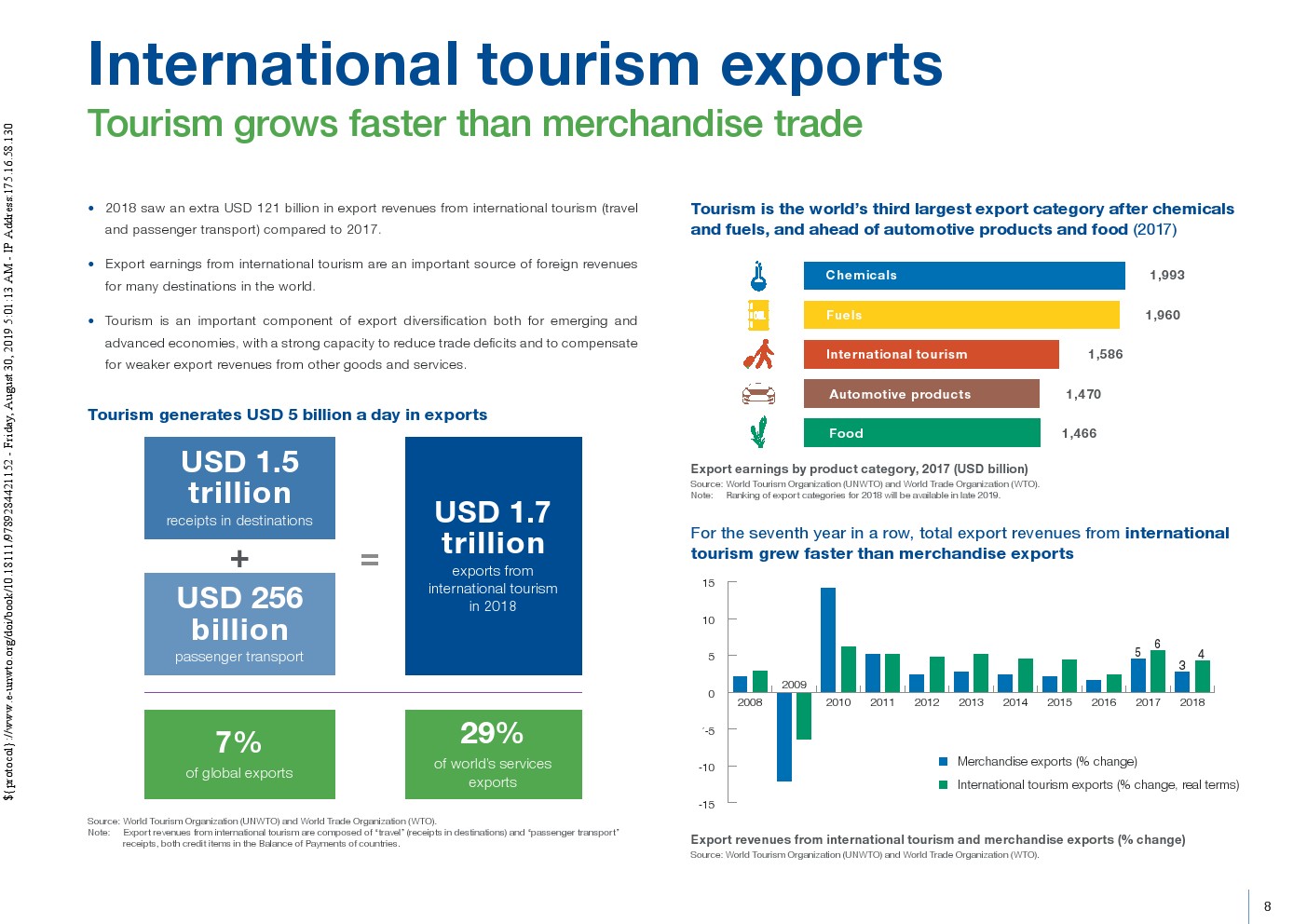1307x924 pixels.
Task: Click the USD 1.7 trillion exports box
Action: (x=493, y=556)
